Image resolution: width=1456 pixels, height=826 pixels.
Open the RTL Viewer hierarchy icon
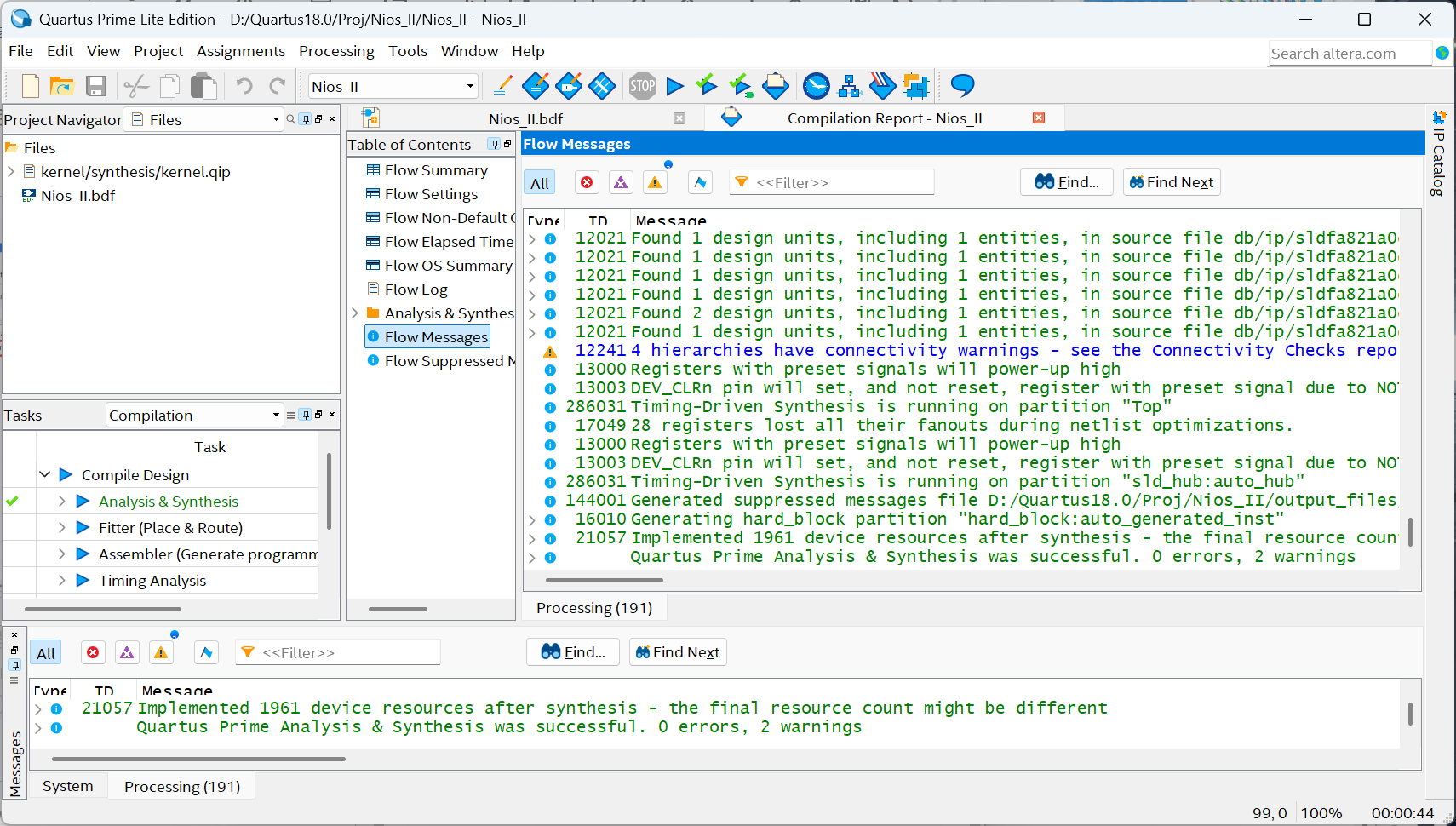849,86
